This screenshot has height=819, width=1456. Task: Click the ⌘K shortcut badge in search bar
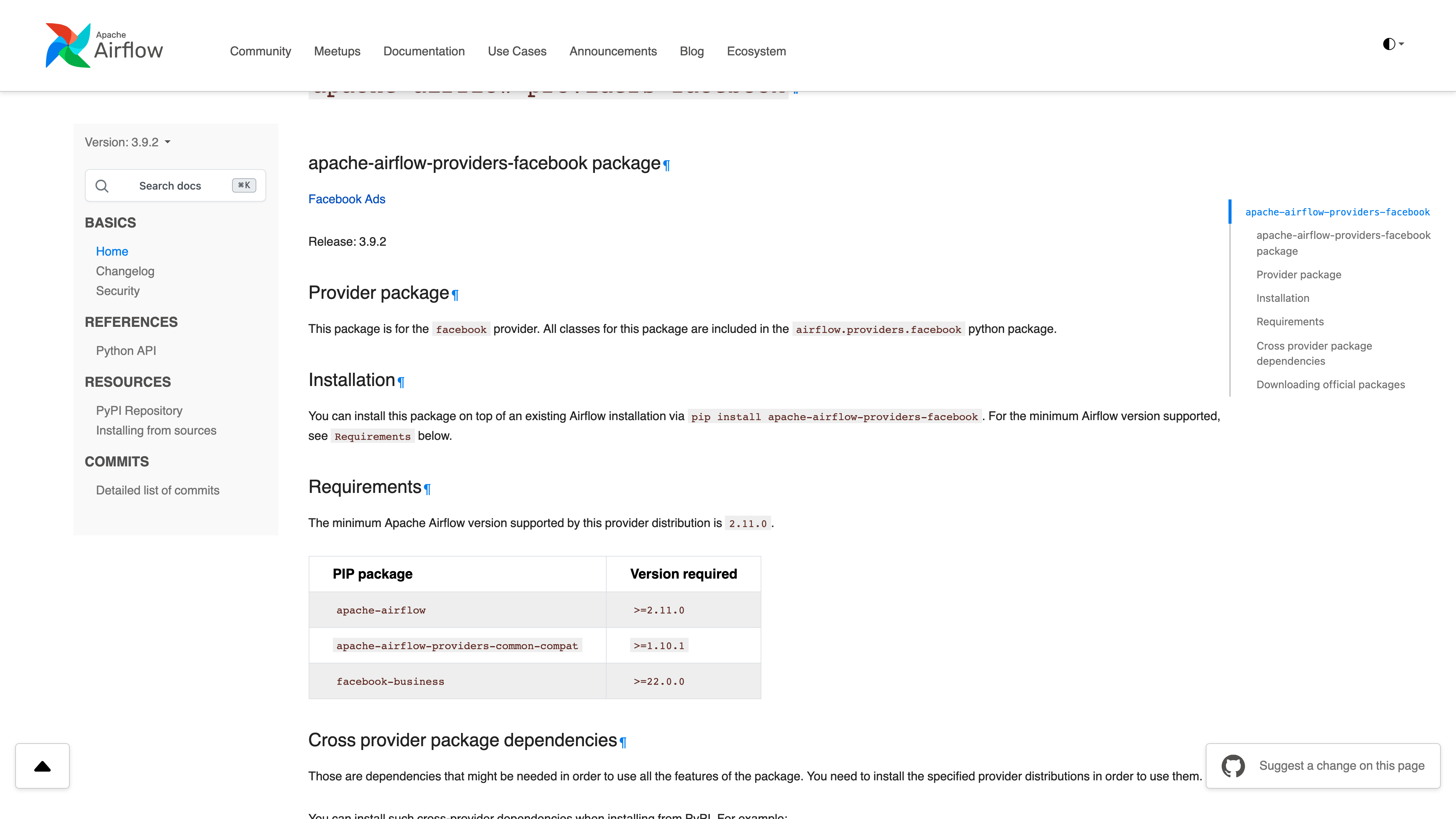click(x=243, y=185)
